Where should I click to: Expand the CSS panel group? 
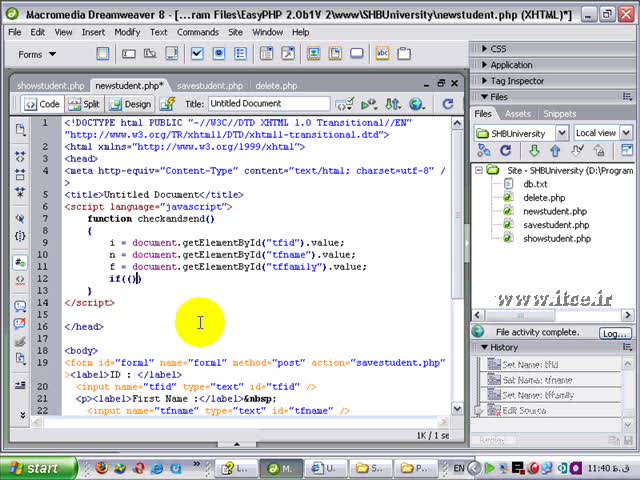[498, 48]
